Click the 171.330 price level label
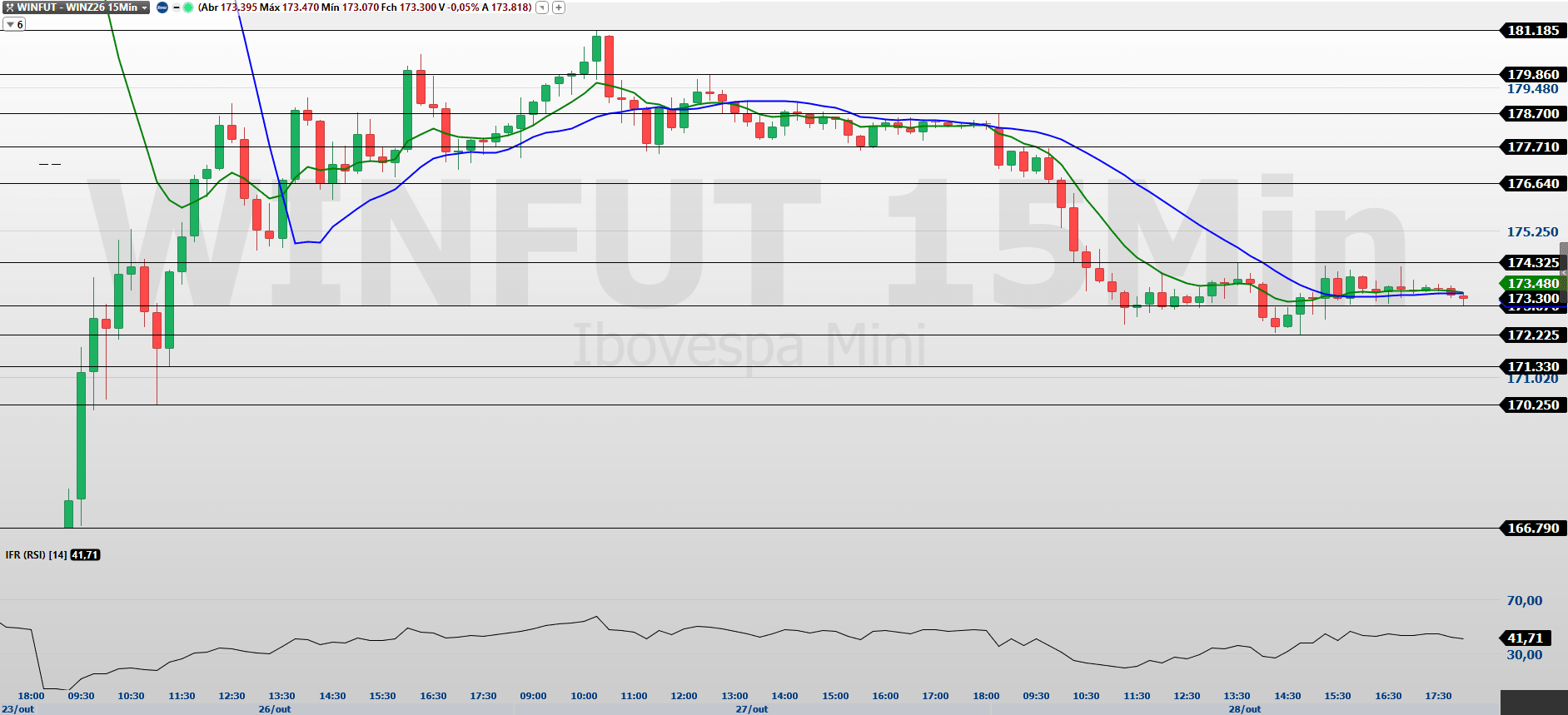1568x715 pixels. [1533, 367]
